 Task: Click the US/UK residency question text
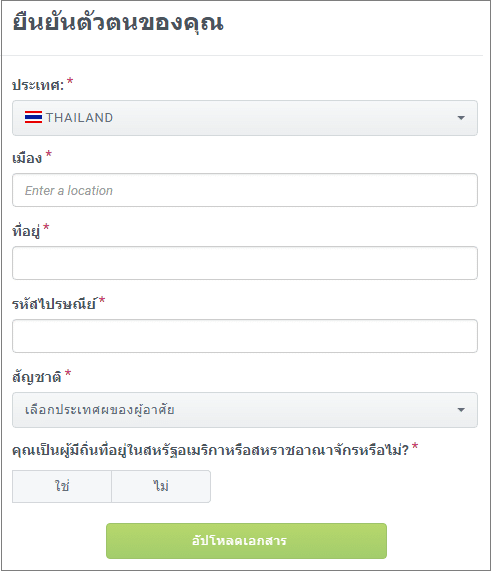(x=210, y=451)
